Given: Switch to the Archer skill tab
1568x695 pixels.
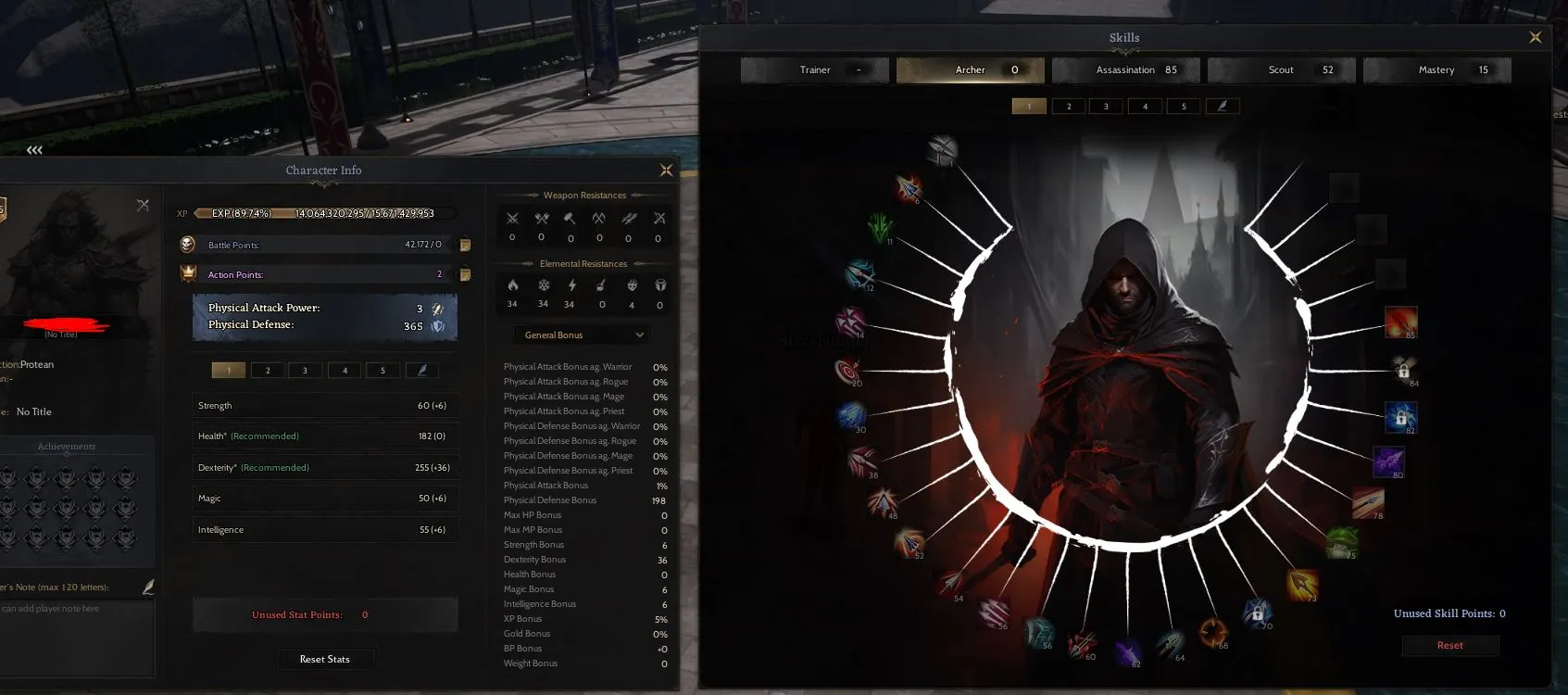Looking at the screenshot, I should tap(971, 69).
